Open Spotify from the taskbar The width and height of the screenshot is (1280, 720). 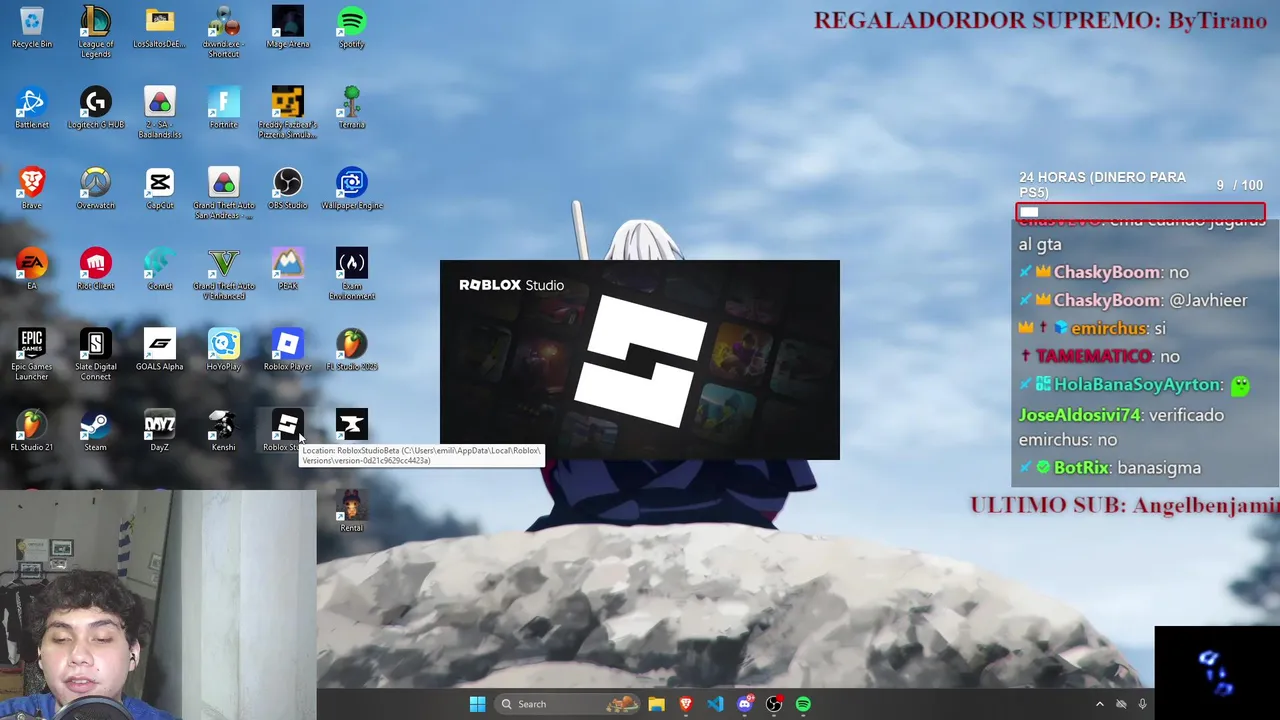[x=803, y=704]
